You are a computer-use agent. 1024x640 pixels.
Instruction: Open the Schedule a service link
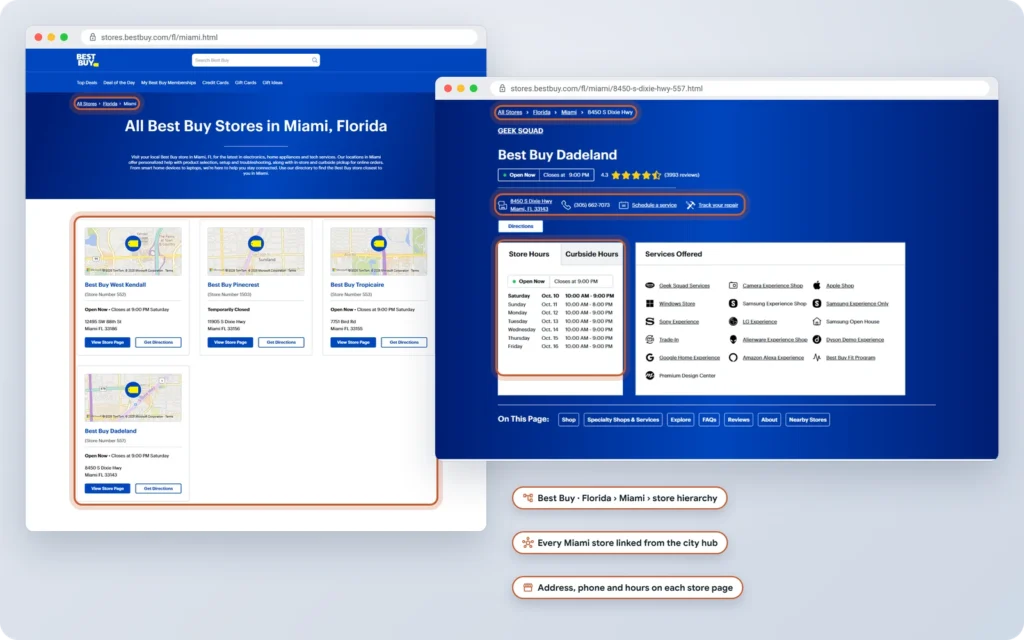tap(654, 205)
